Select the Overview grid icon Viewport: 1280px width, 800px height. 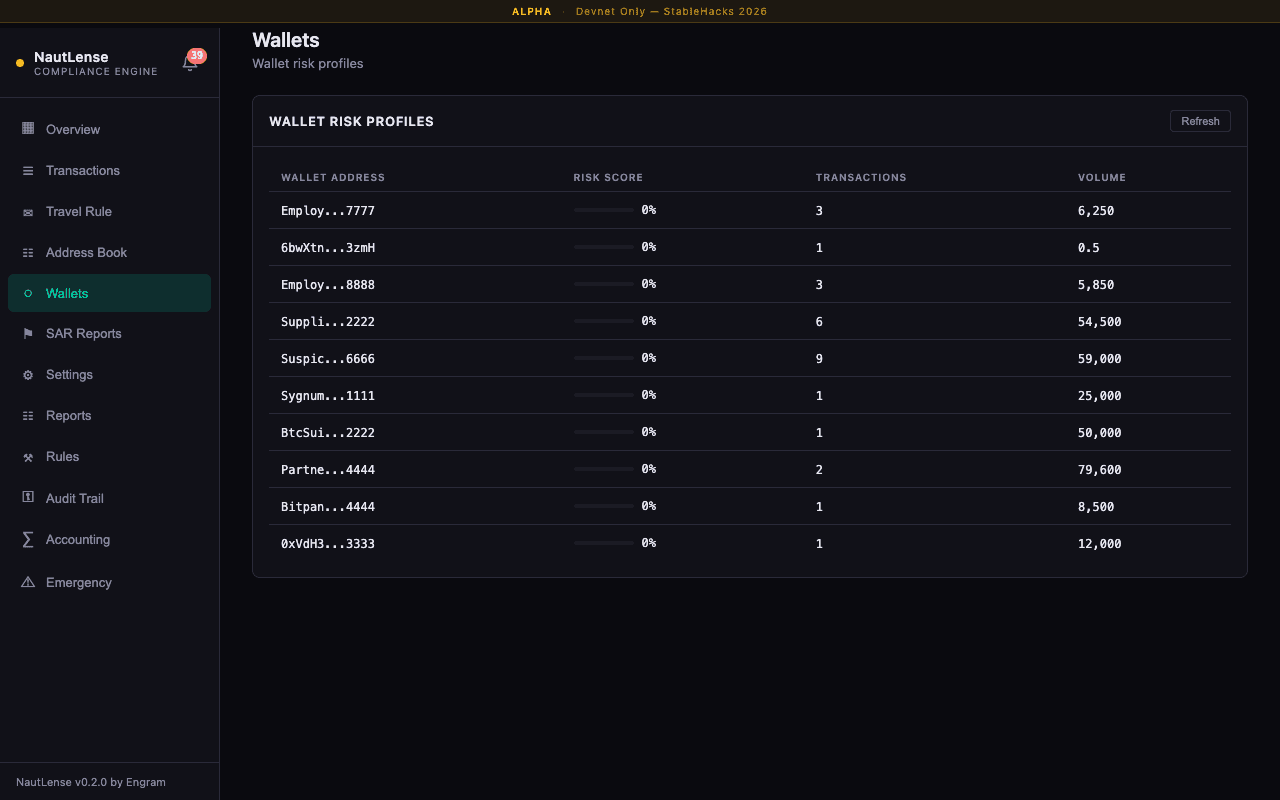27,129
